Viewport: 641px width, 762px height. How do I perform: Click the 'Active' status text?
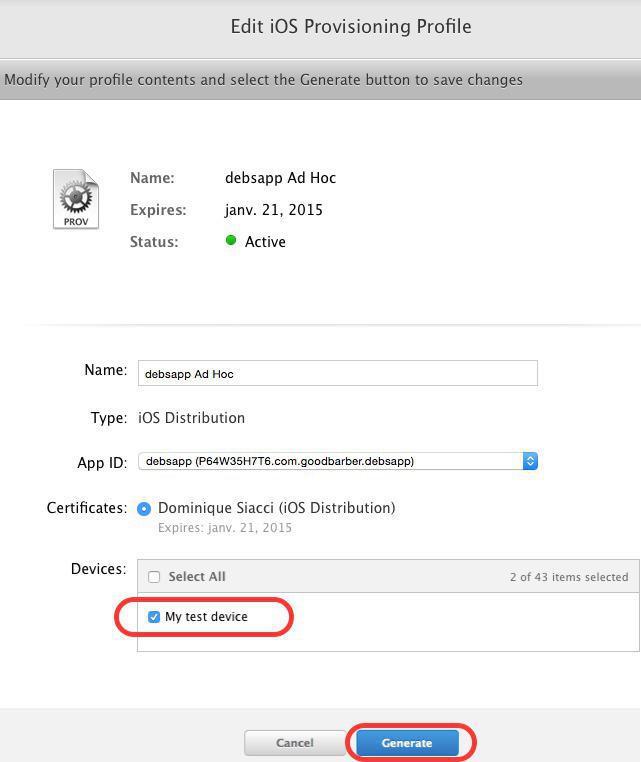(x=265, y=242)
